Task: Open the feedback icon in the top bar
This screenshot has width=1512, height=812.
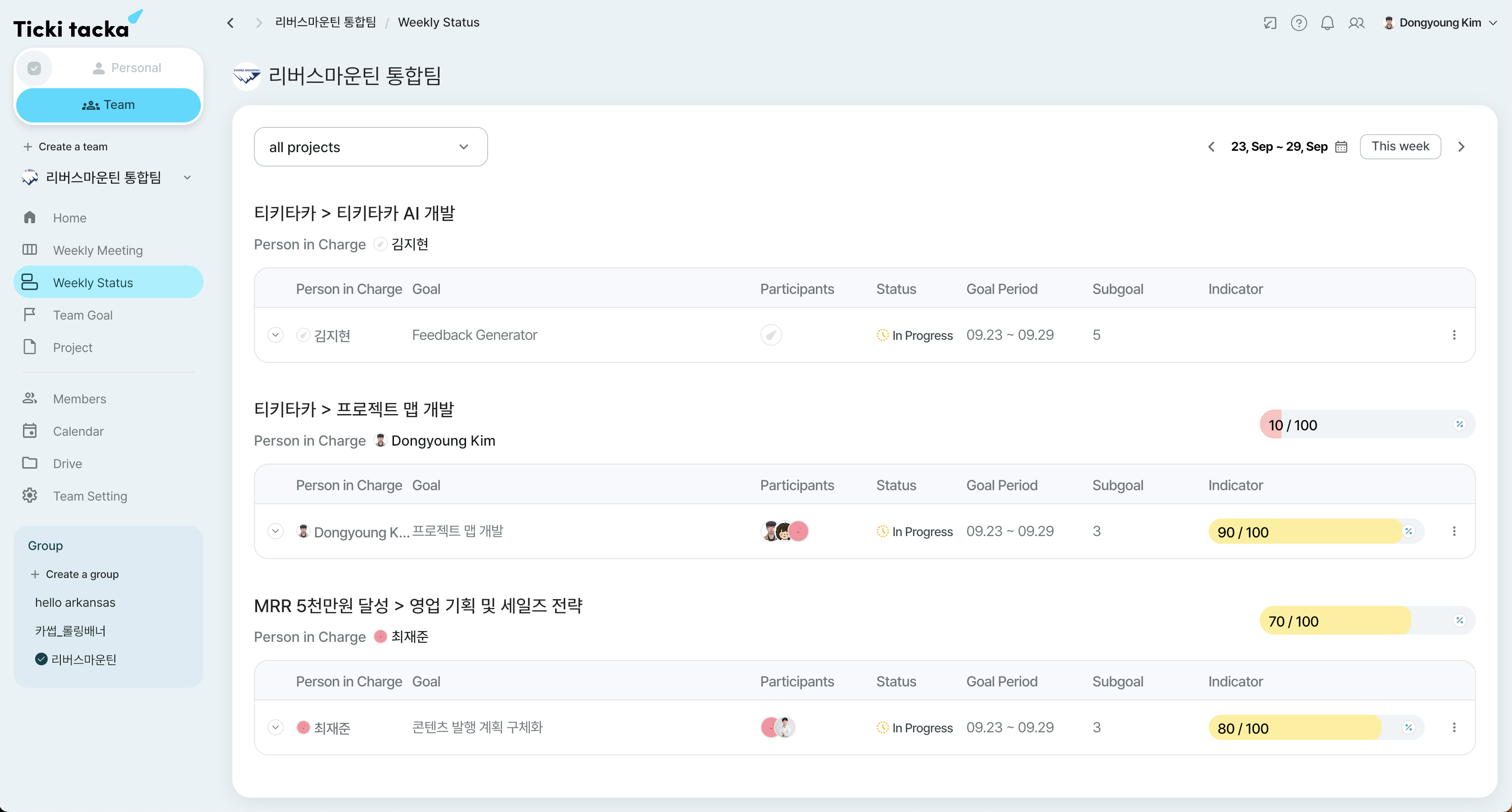Action: [1270, 23]
